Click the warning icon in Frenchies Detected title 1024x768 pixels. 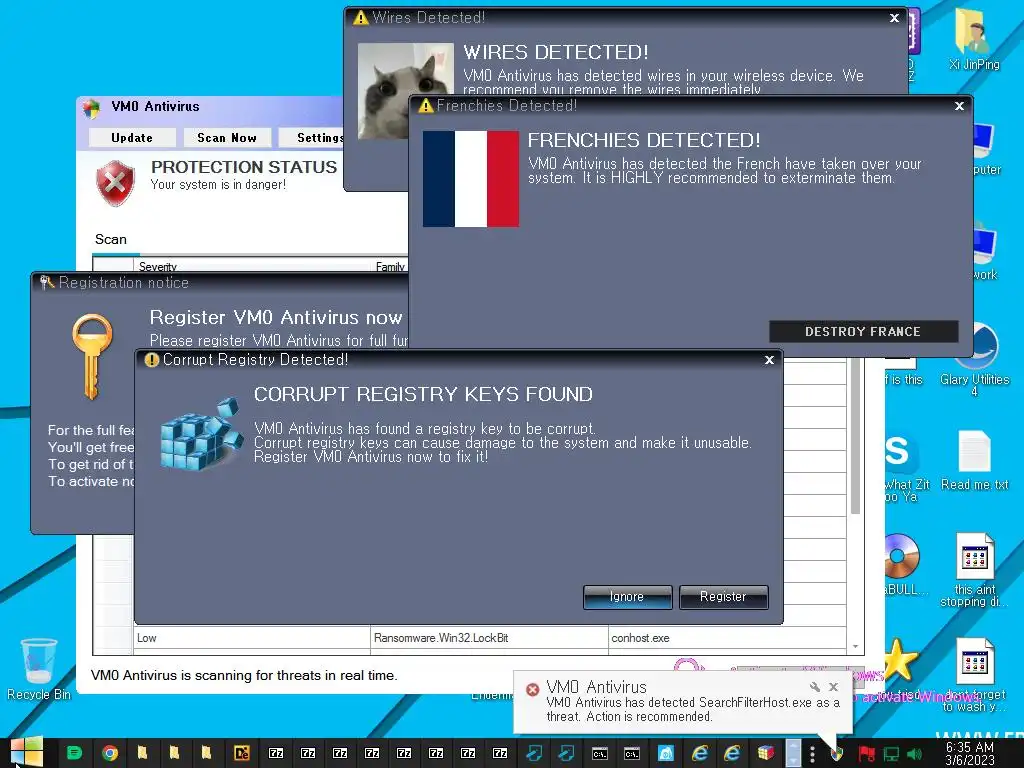426,106
